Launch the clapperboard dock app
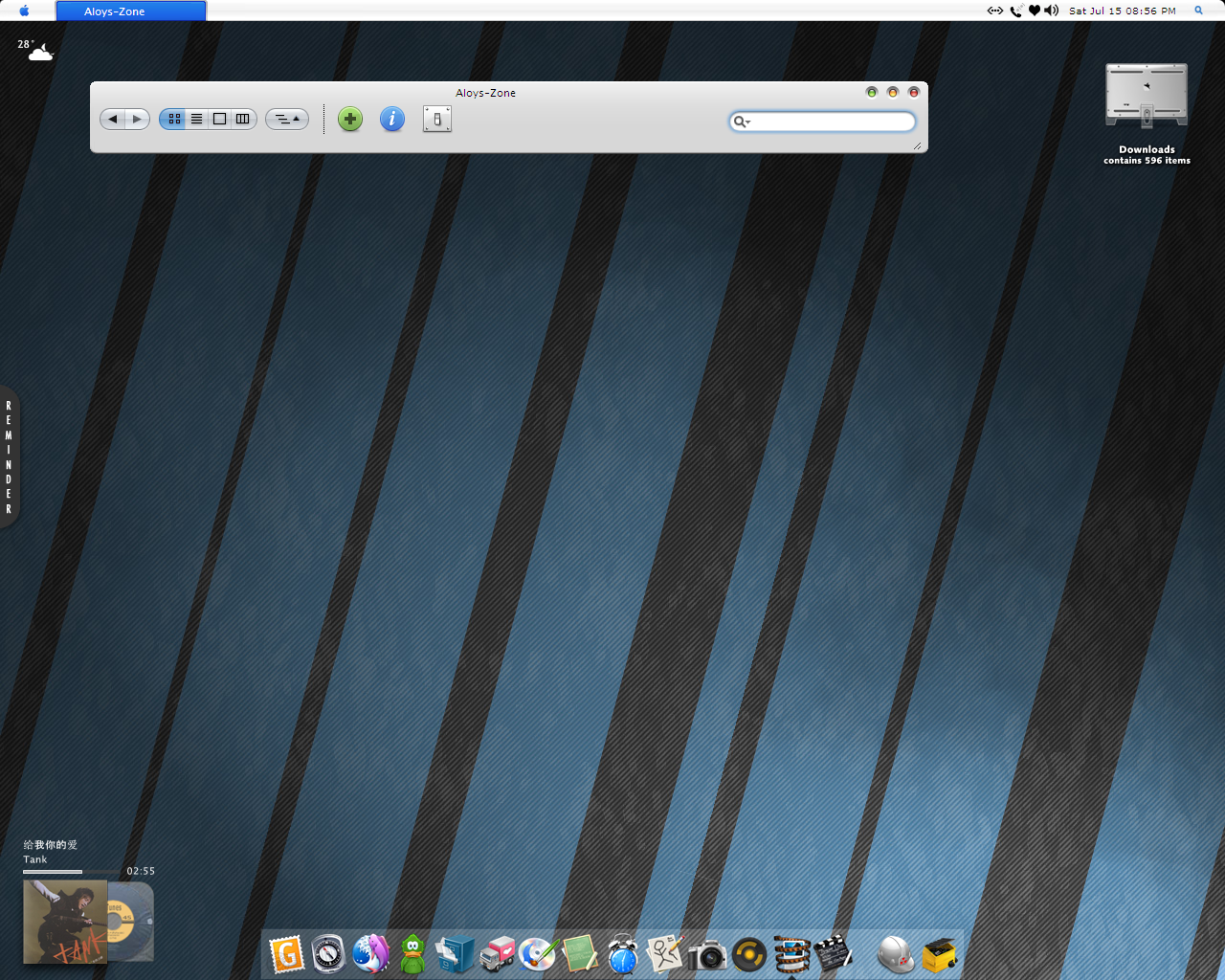This screenshot has width=1225, height=980. 834,954
